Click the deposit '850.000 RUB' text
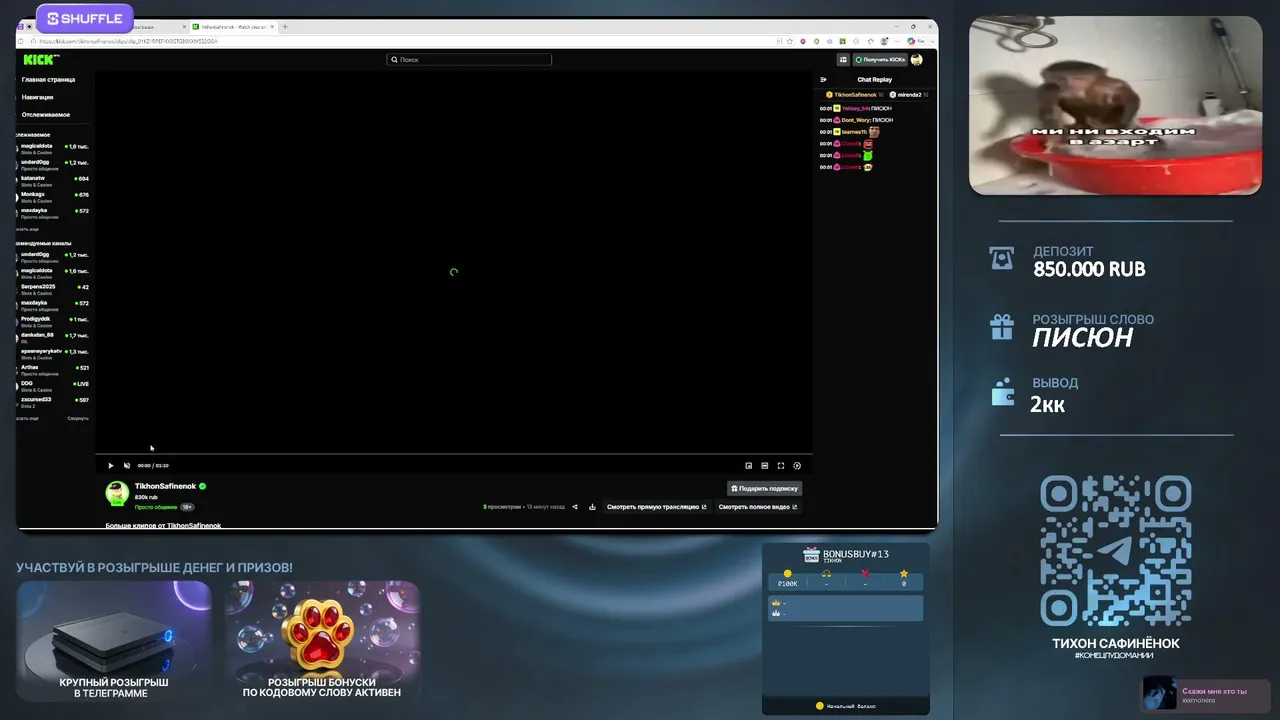This screenshot has height=720, width=1280. (x=1089, y=269)
